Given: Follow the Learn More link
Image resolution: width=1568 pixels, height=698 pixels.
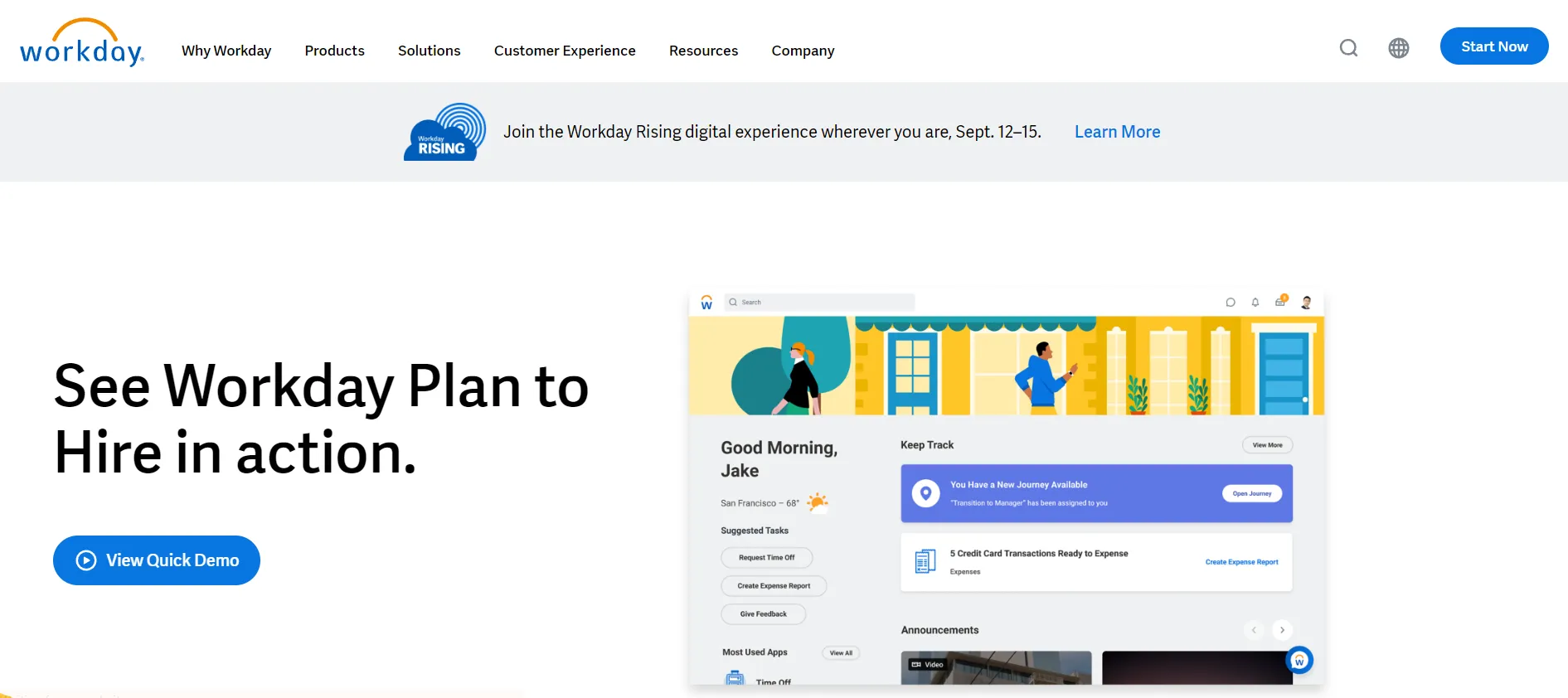Looking at the screenshot, I should 1118,132.
